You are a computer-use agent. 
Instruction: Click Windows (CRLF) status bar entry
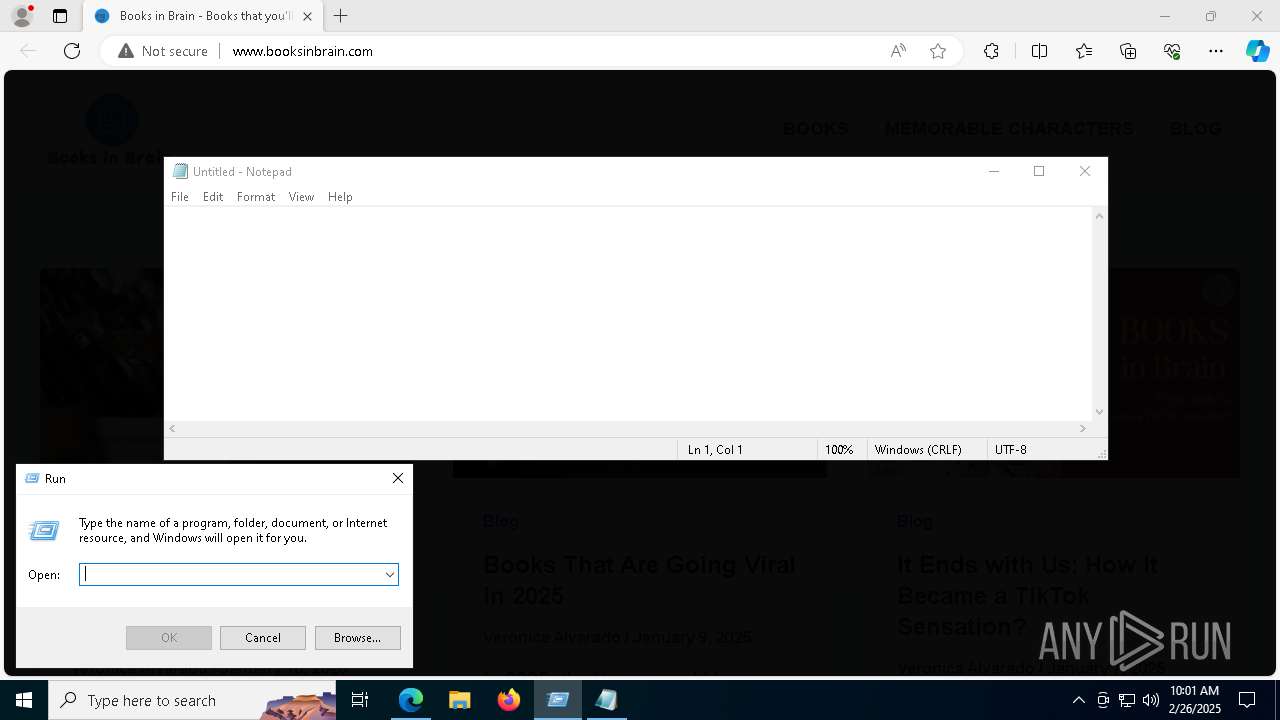coord(918,450)
